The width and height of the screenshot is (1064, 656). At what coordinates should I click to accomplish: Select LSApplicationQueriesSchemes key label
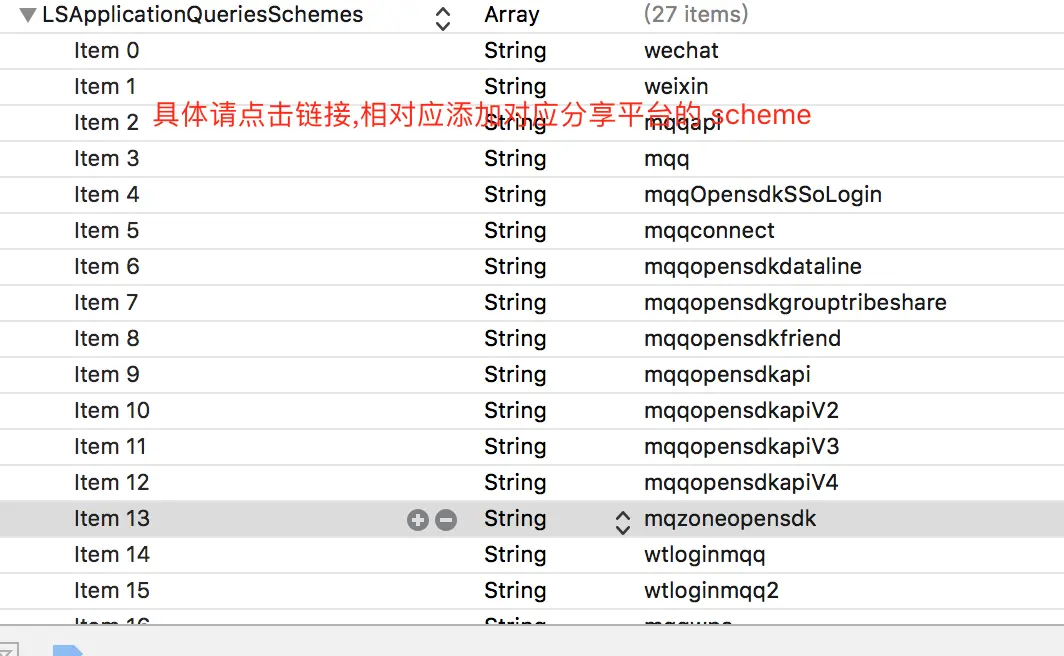click(203, 14)
